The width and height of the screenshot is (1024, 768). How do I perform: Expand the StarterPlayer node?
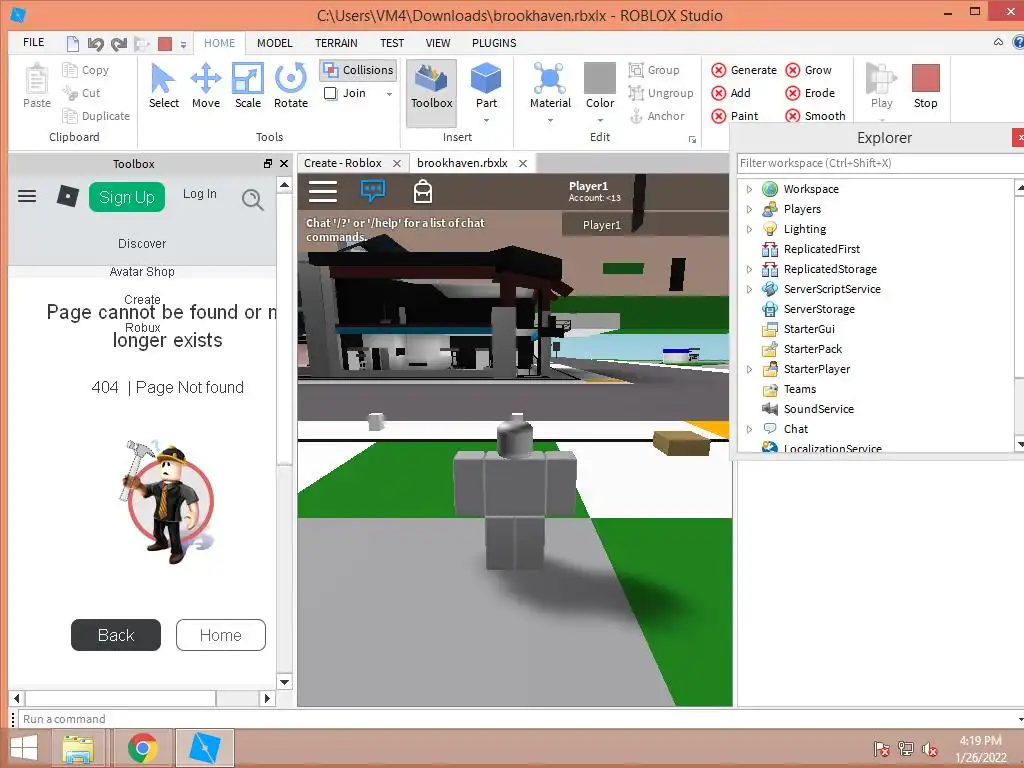click(749, 370)
